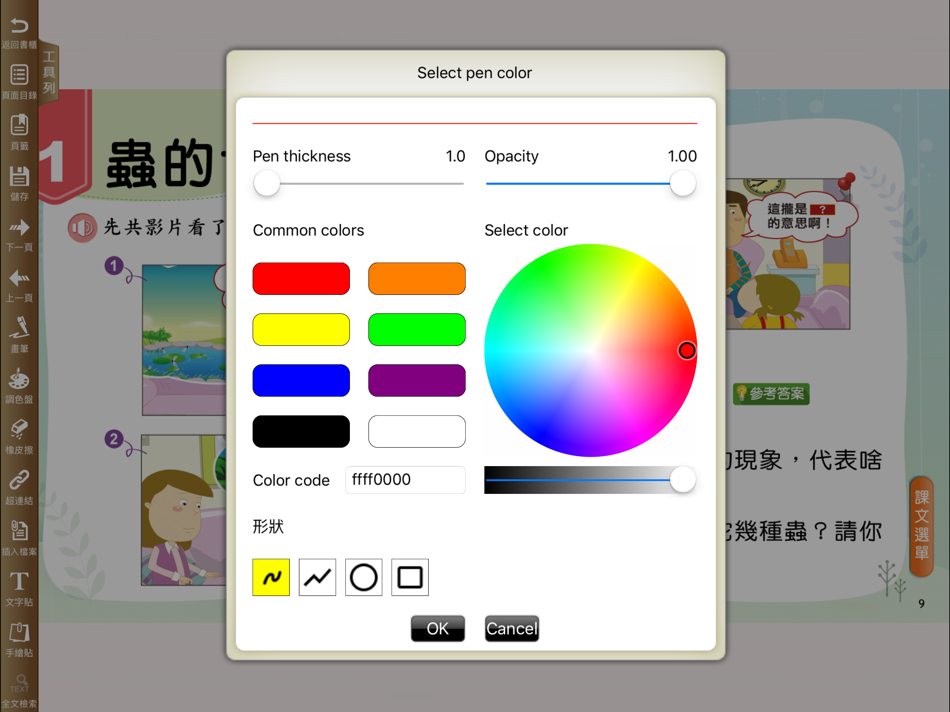Click the page number 9
The image size is (950, 712).
[x=921, y=604]
